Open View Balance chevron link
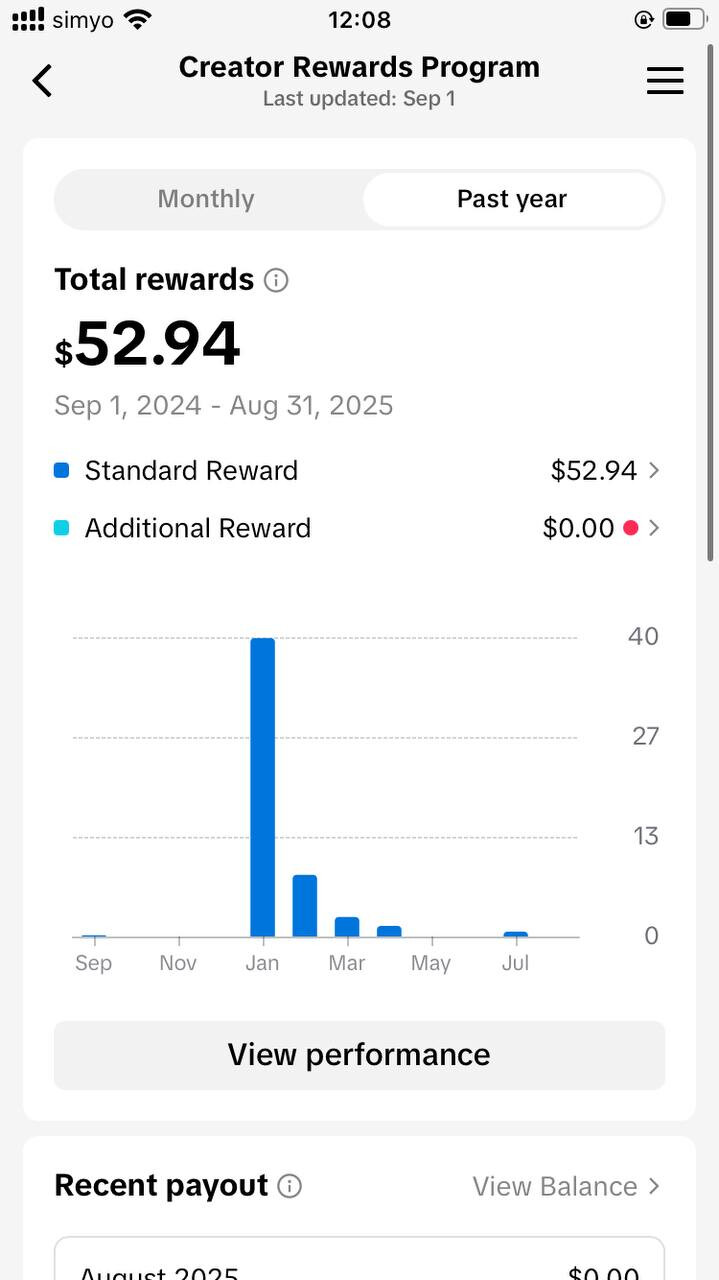Image resolution: width=719 pixels, height=1280 pixels. pyautogui.click(x=654, y=1186)
